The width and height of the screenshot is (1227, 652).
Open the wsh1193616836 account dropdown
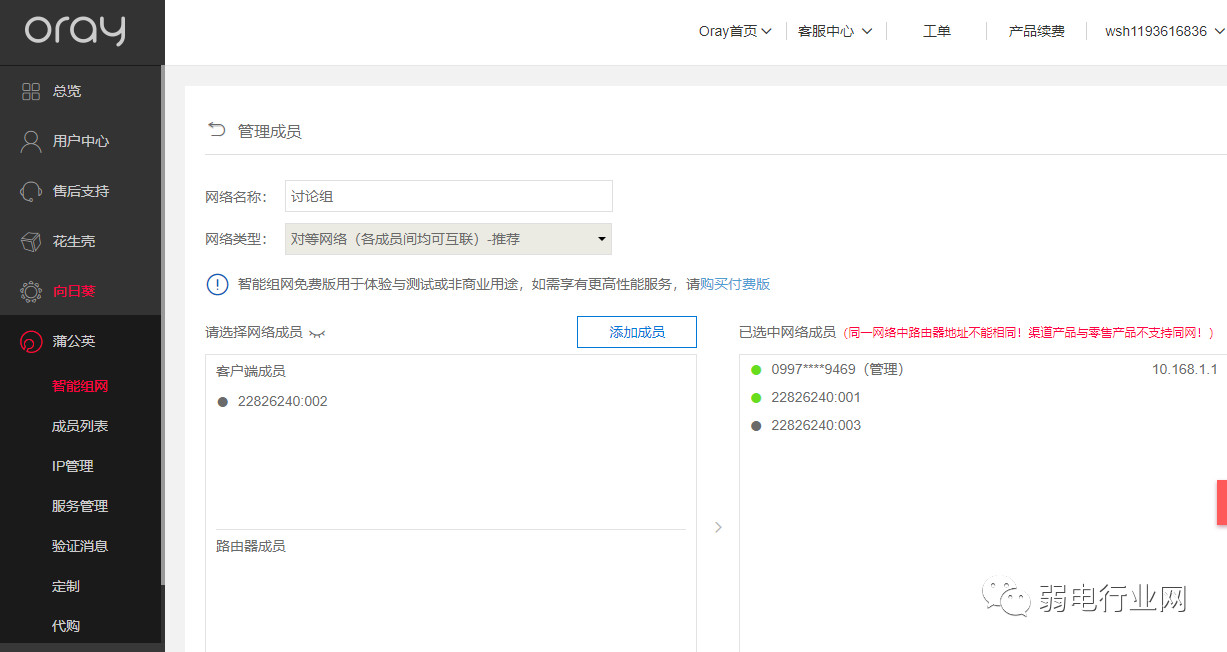pyautogui.click(x=1160, y=31)
